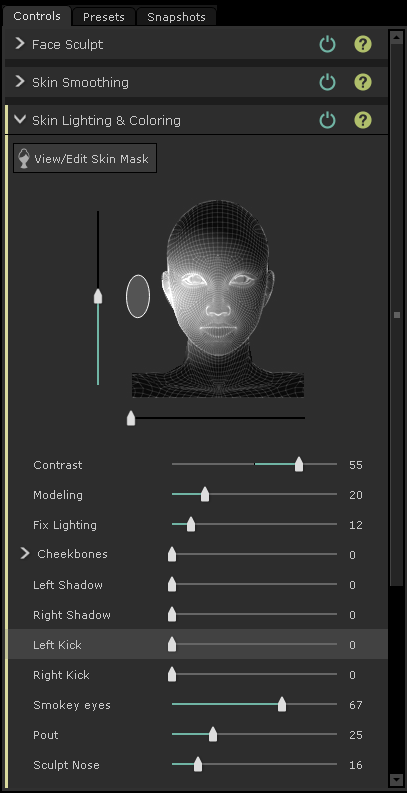Click the scrollbar up arrow
The width and height of the screenshot is (407, 793).
click(396, 37)
